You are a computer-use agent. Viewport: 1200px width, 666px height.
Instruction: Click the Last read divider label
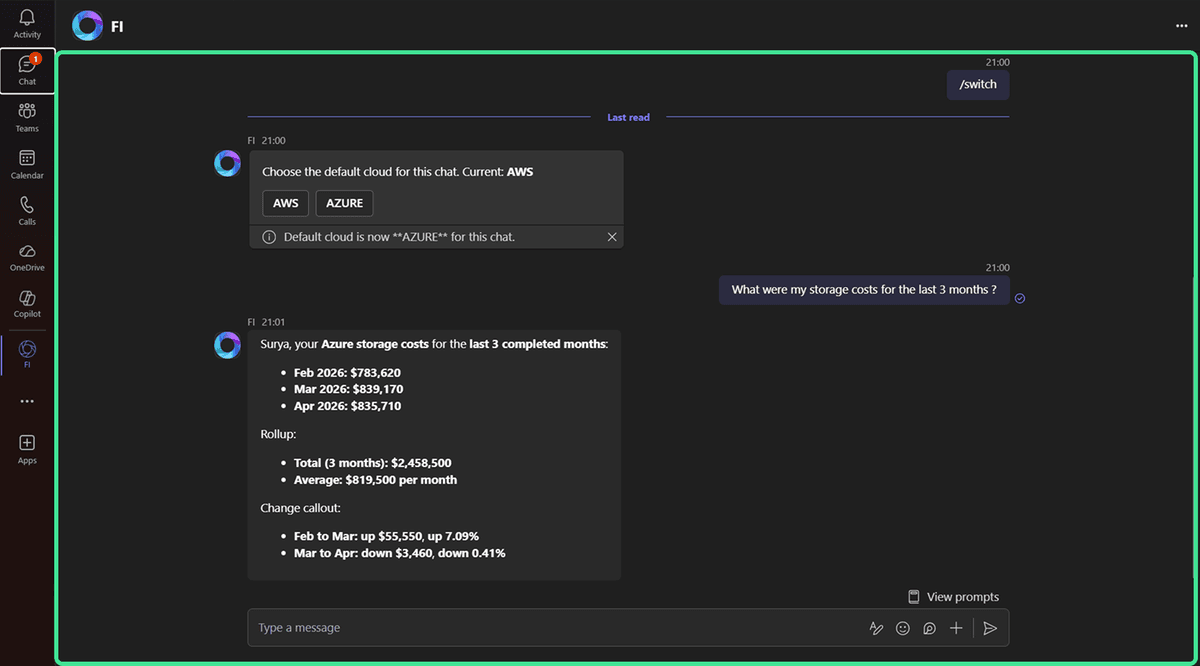pos(628,117)
